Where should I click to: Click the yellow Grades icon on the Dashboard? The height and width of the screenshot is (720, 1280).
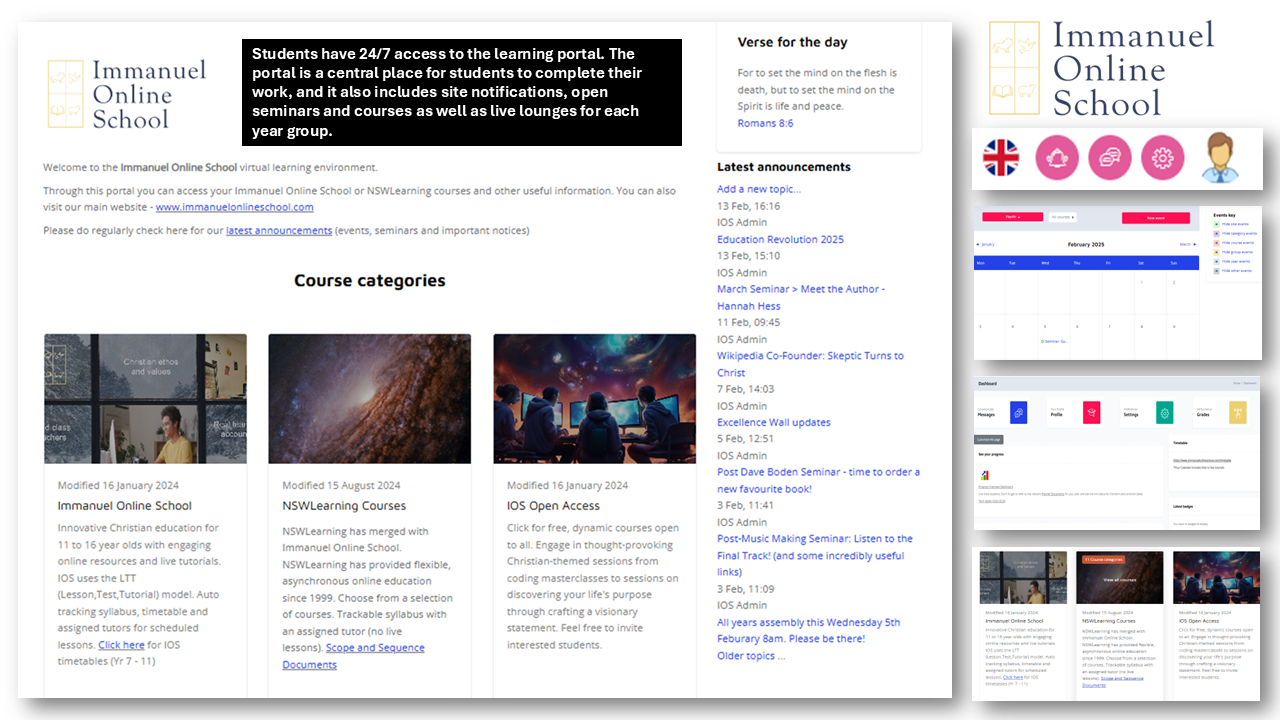(x=1238, y=412)
